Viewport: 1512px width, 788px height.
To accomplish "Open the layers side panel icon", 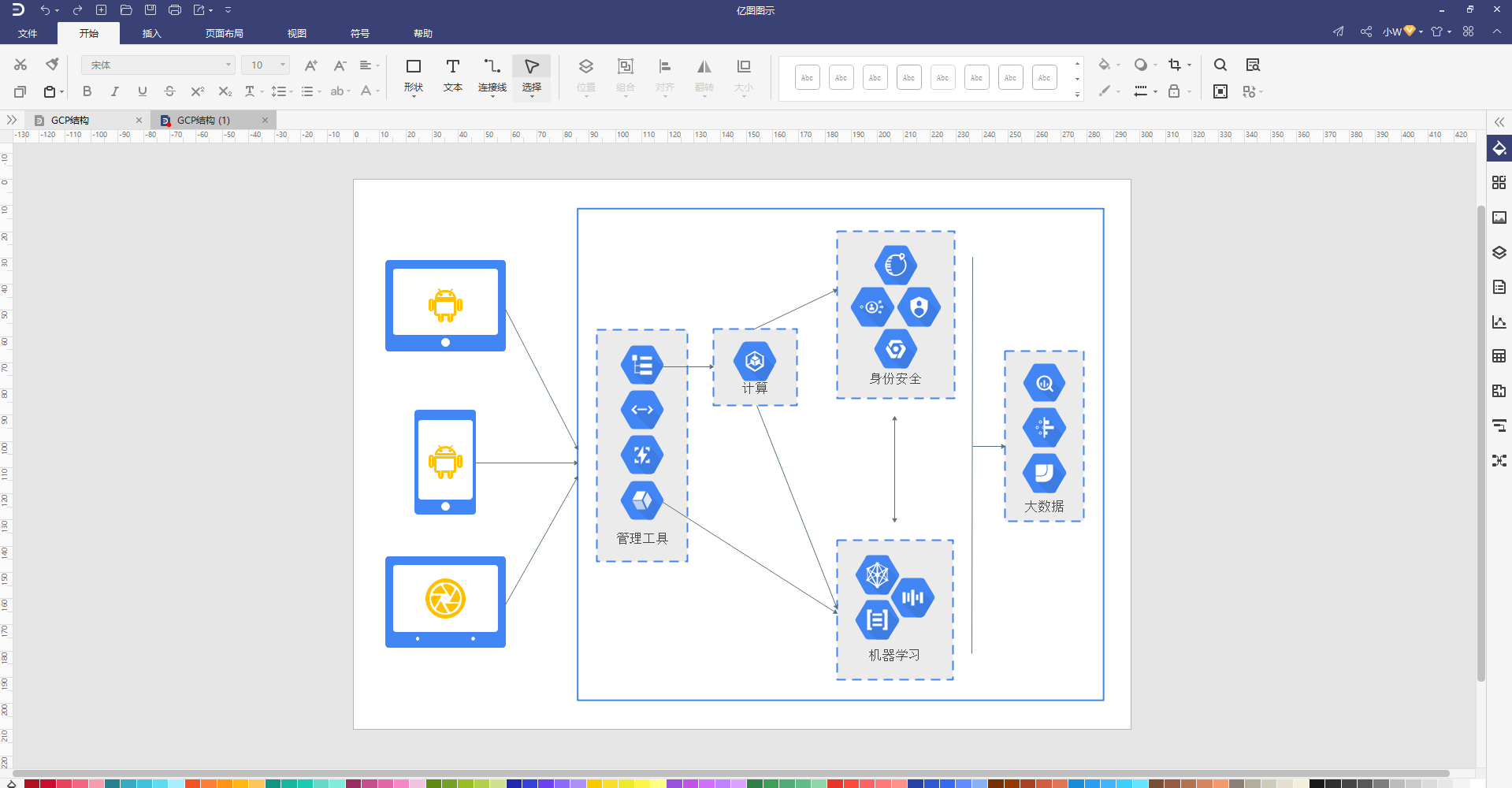I will click(x=1499, y=252).
